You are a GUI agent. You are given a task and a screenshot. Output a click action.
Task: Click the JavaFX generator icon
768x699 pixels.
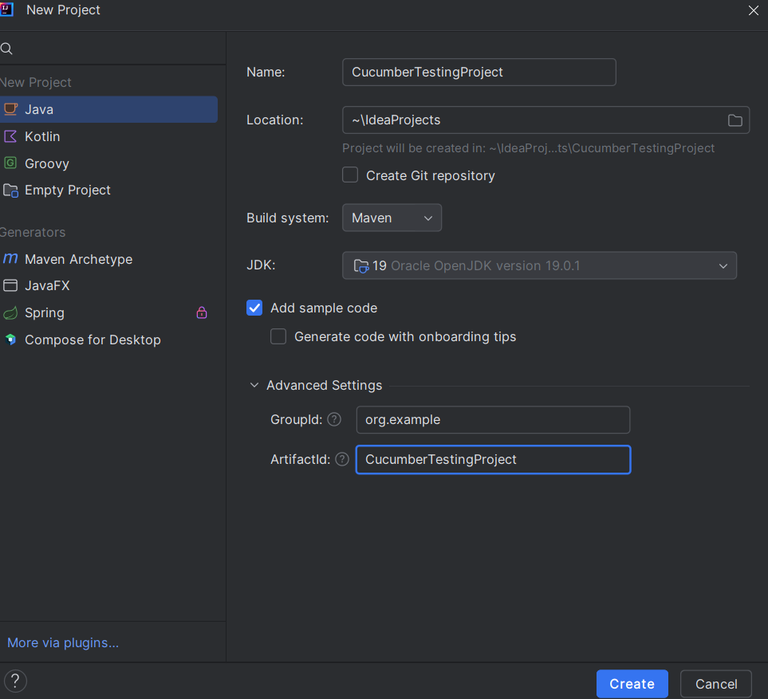pyautogui.click(x=11, y=286)
